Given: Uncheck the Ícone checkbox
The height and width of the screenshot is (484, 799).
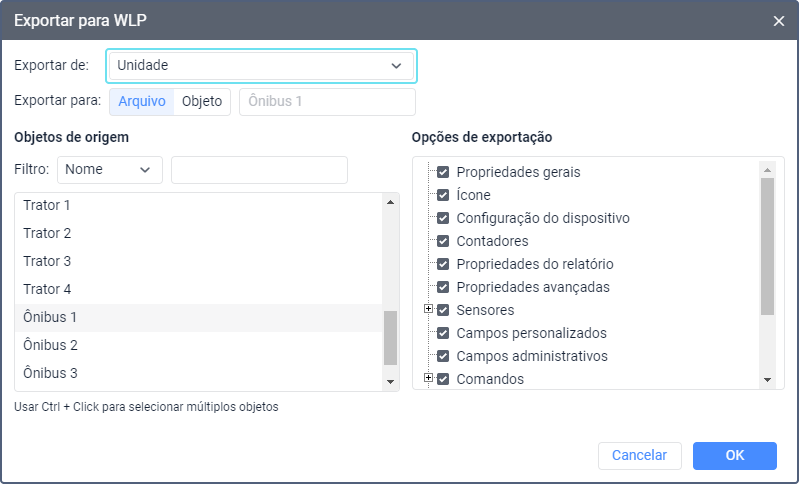Looking at the screenshot, I should tap(443, 195).
